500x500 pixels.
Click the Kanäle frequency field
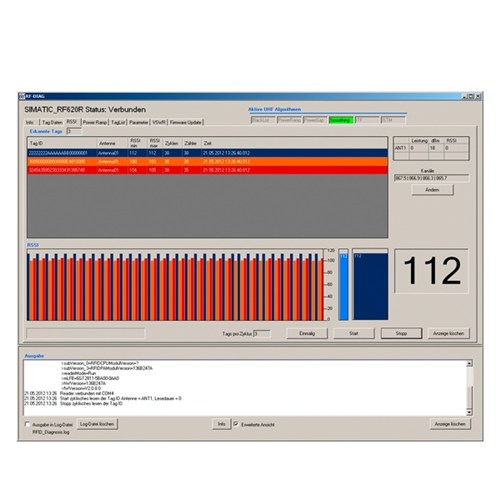[x=431, y=178]
